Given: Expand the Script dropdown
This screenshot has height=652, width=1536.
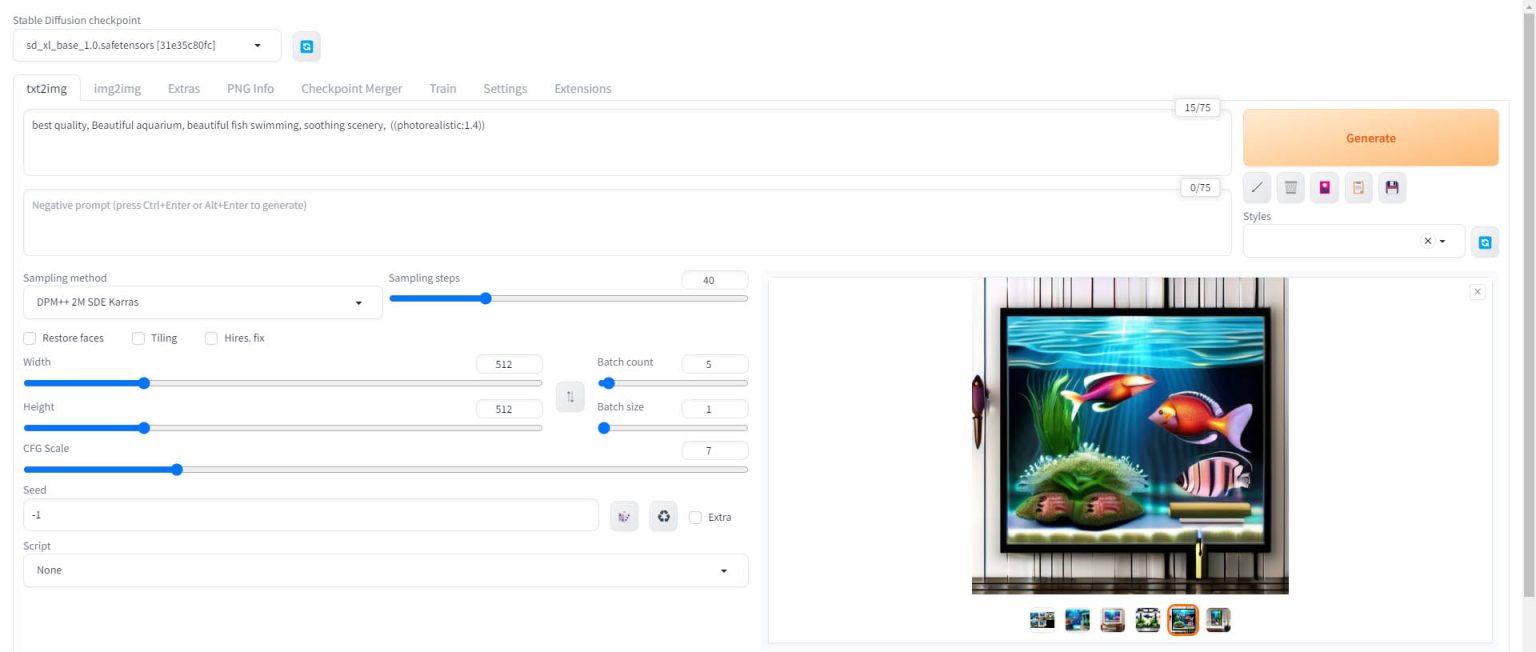Looking at the screenshot, I should [385, 570].
